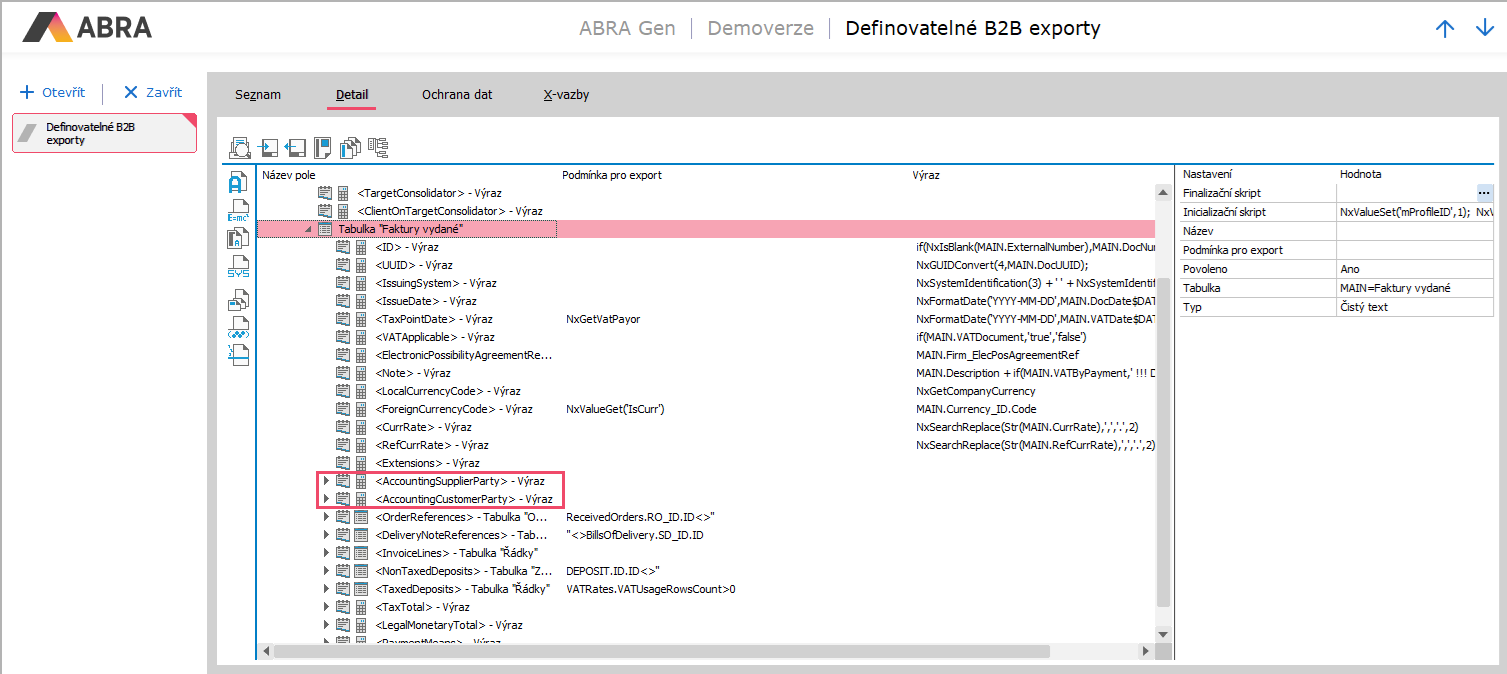1507x674 pixels.
Task: Open the X-vazby tab
Action: tap(566, 95)
